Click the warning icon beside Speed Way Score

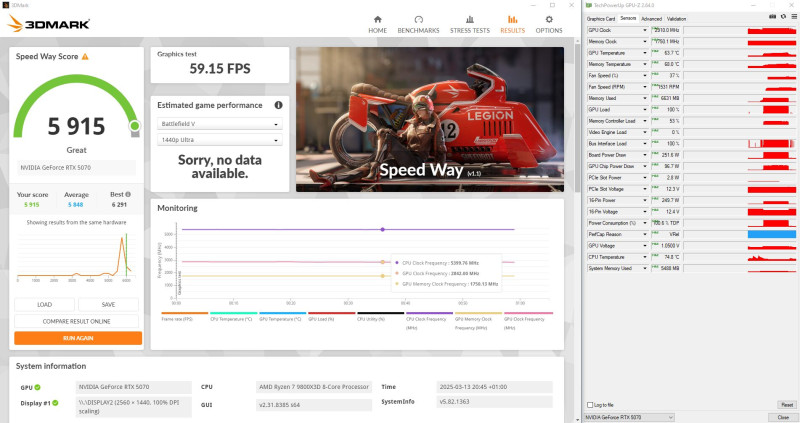pos(85,56)
